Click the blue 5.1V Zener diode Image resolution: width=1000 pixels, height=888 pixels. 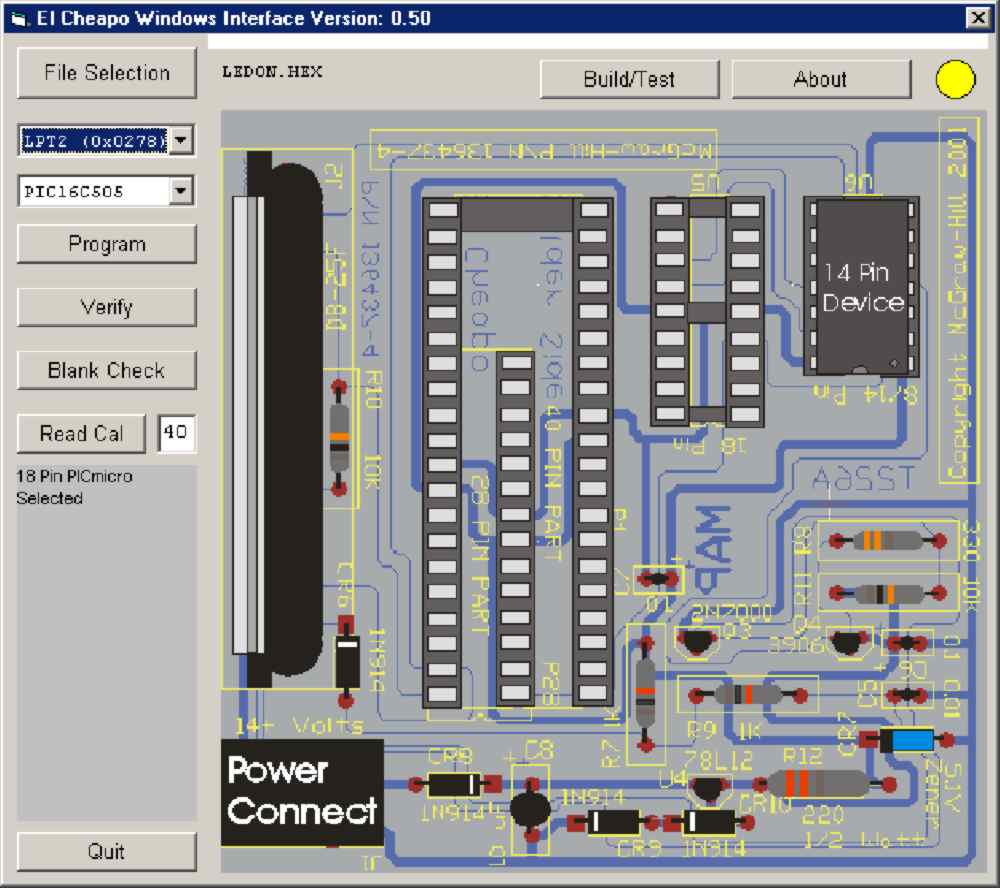(907, 740)
